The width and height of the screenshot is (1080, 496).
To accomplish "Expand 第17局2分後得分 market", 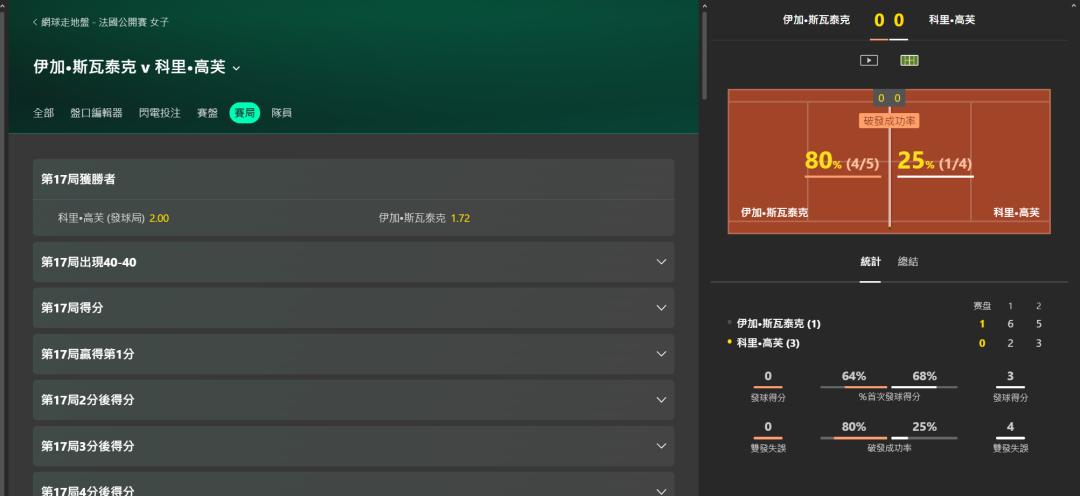I will 660,400.
